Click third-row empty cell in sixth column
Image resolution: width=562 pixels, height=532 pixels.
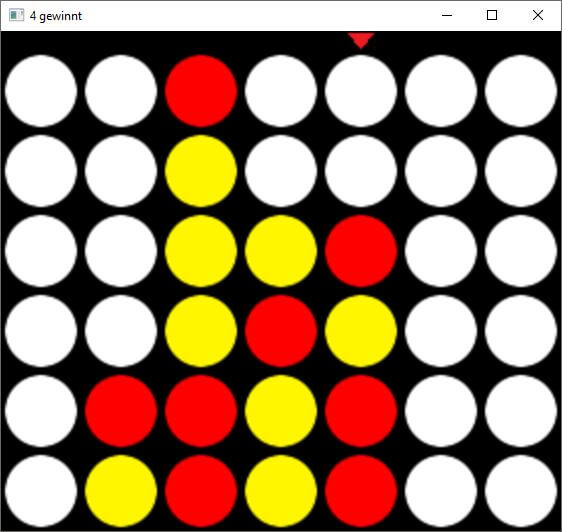pos(441,251)
